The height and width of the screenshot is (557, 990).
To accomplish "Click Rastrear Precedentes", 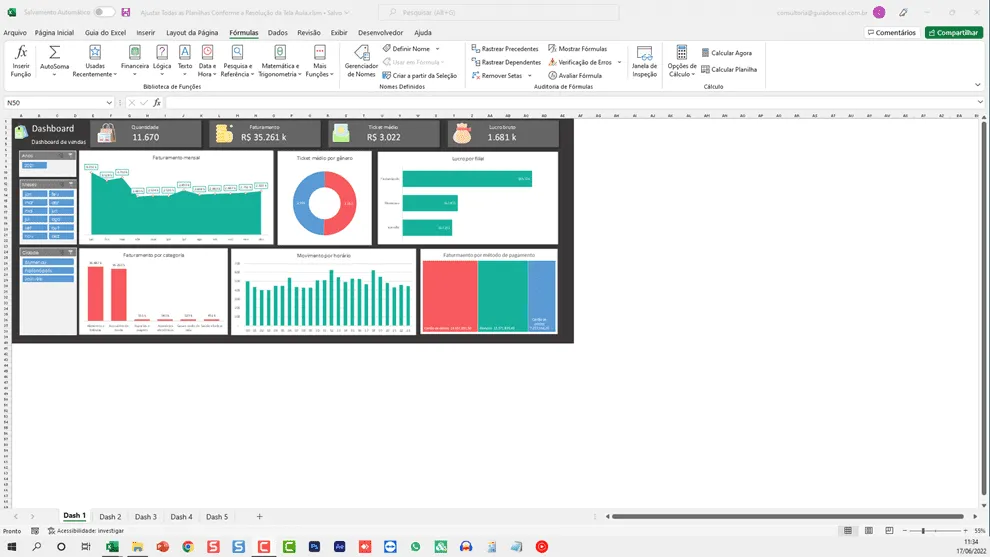I will point(504,49).
